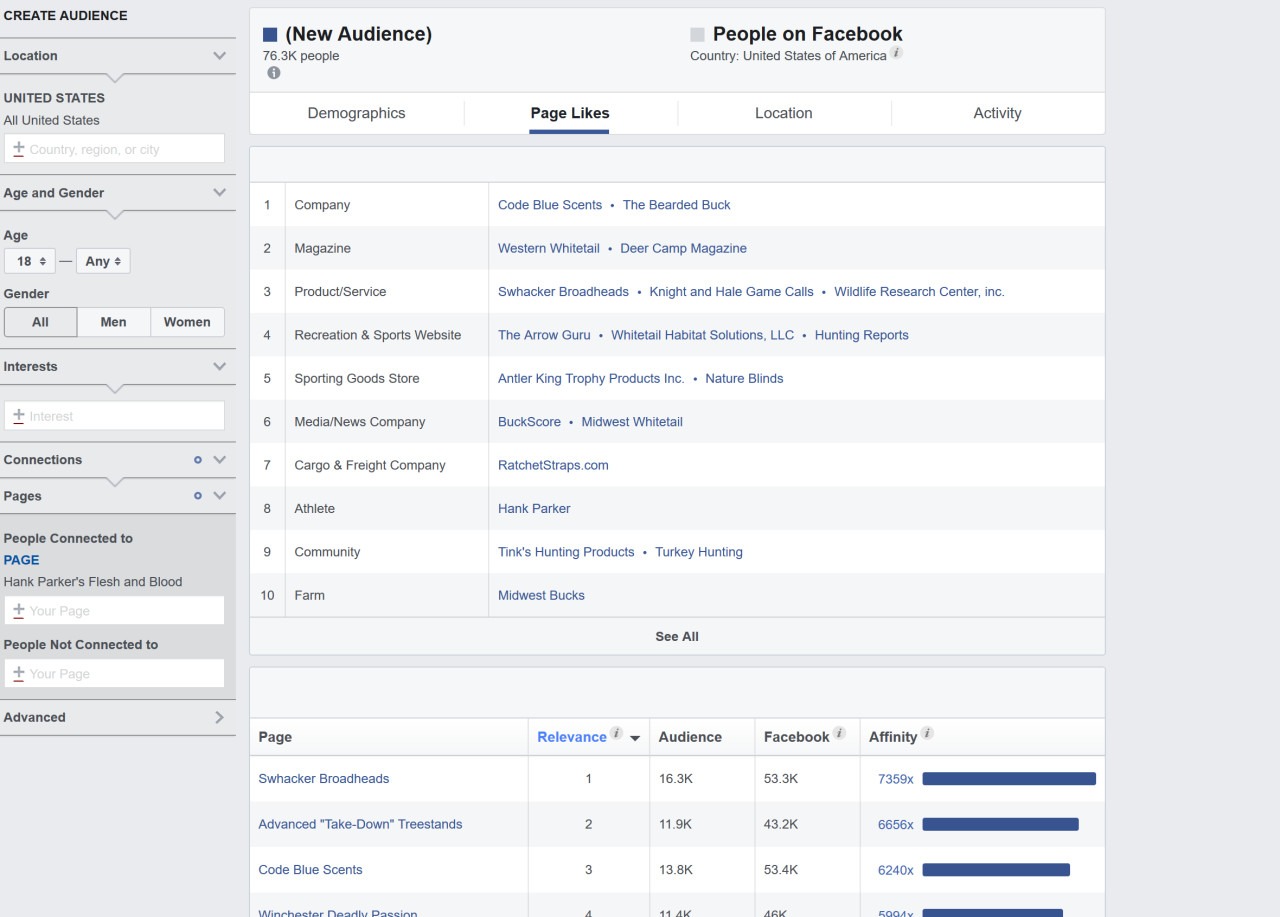1280x917 pixels.
Task: Open The Bearded Buck page link
Action: click(676, 205)
